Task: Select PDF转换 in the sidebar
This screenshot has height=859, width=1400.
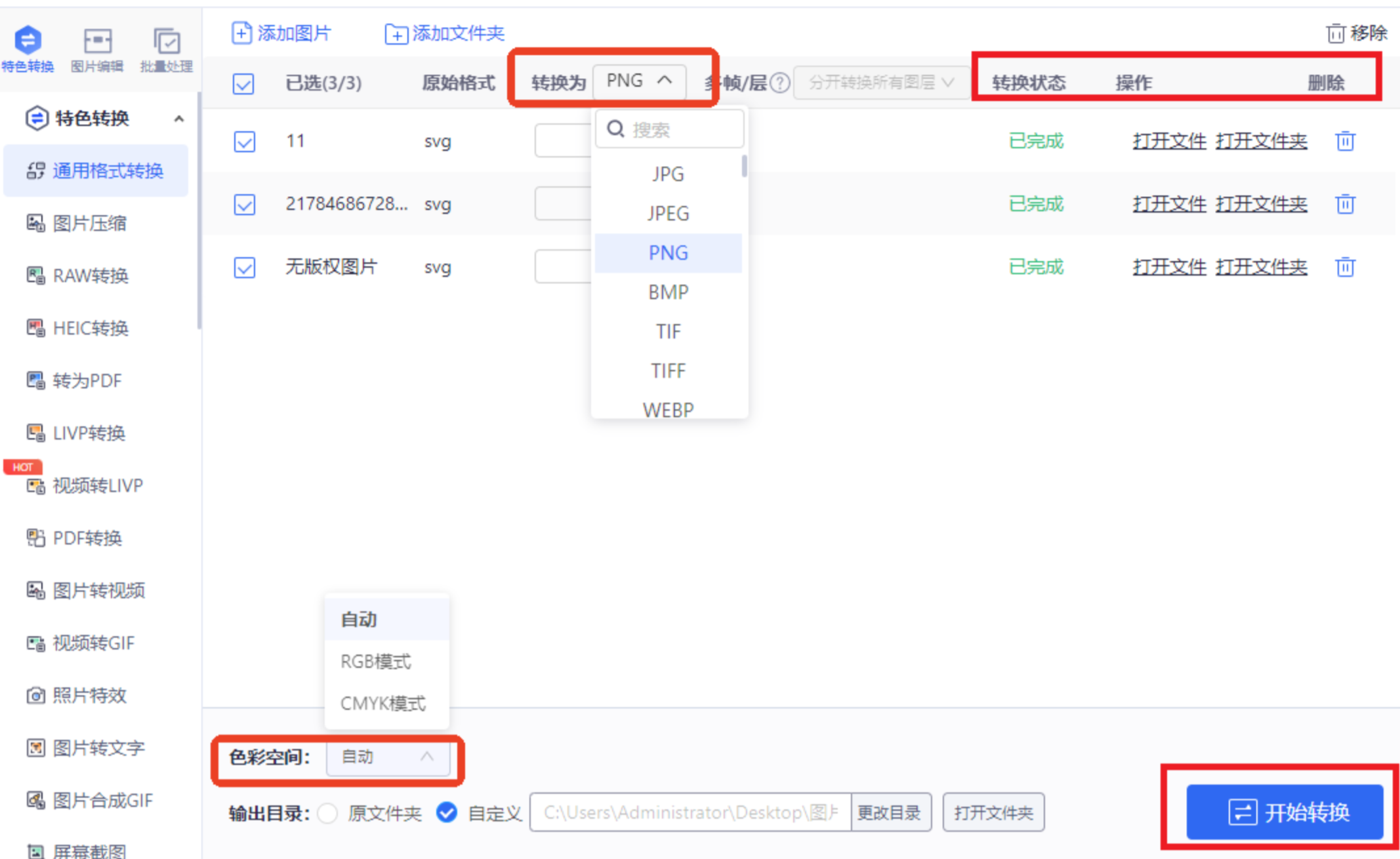Action: tap(96, 538)
